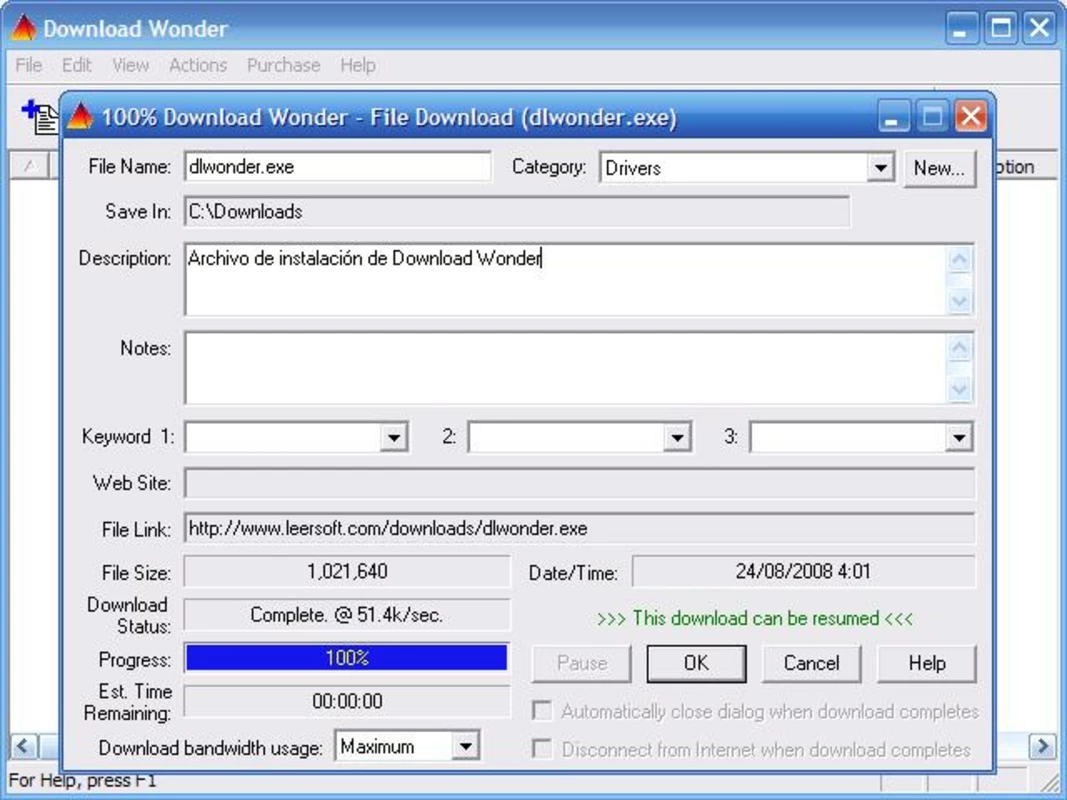This screenshot has width=1067, height=800.
Task: Open the View menu
Action: pyautogui.click(x=130, y=65)
